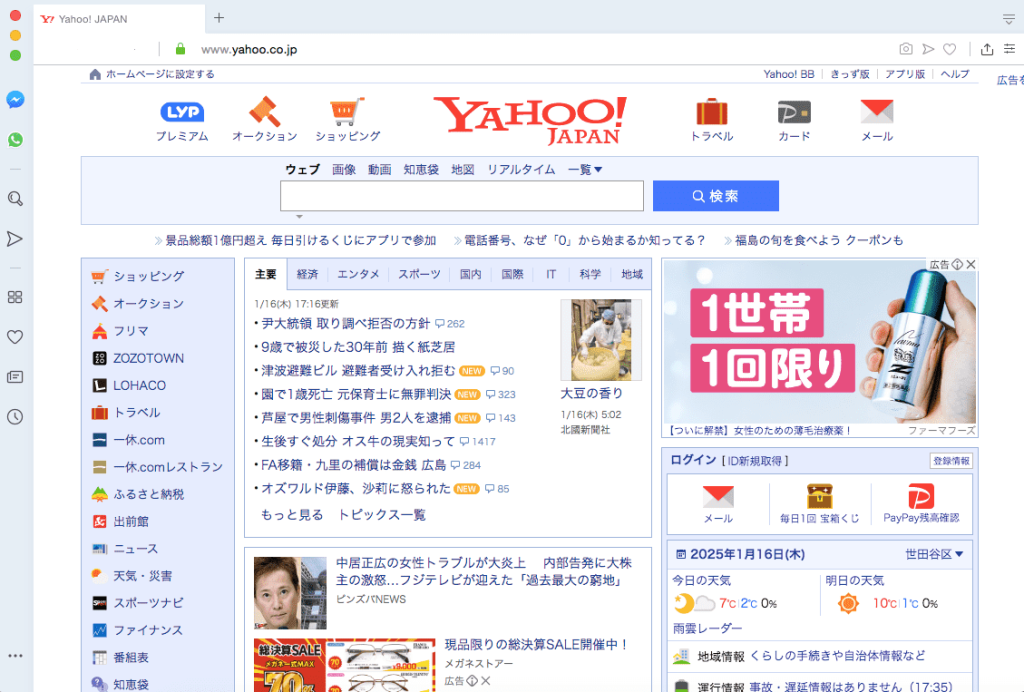Click ホームページに設定する link
1024x692 pixels.
pos(160,74)
